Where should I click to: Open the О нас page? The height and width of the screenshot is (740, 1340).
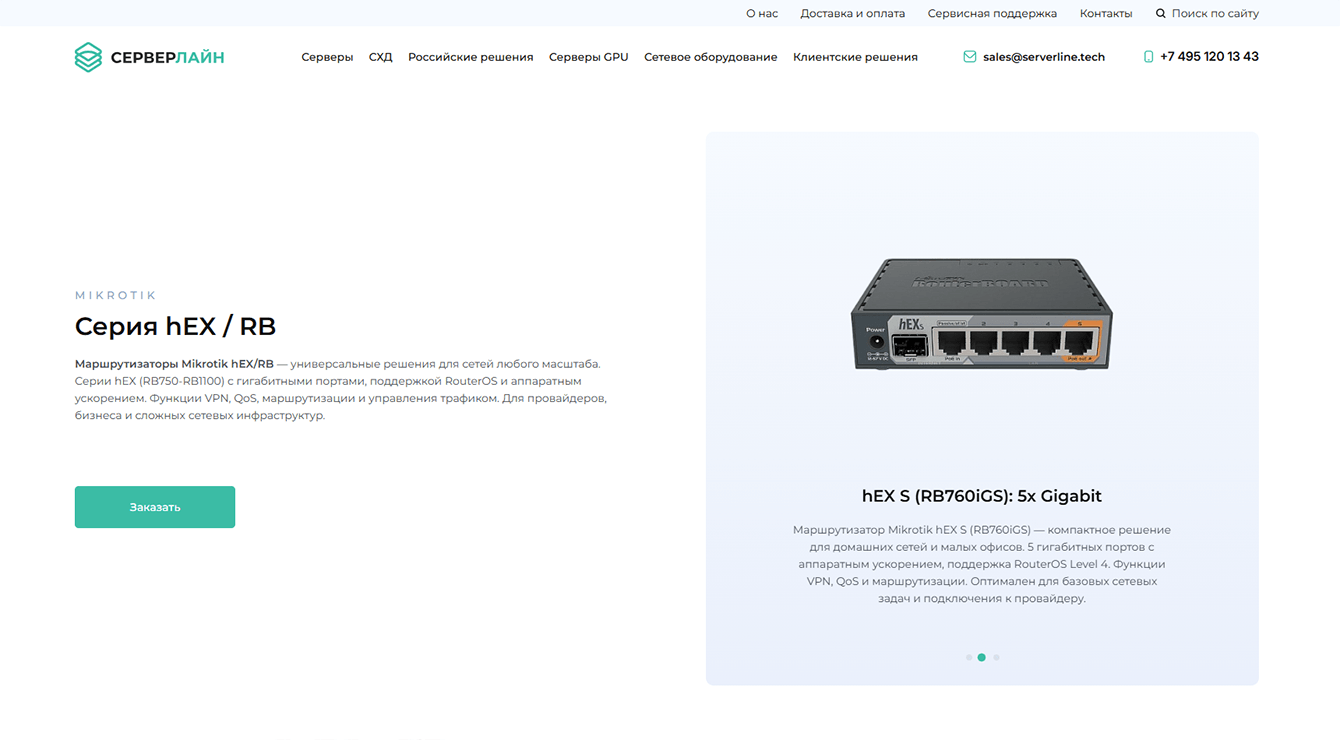(x=762, y=14)
